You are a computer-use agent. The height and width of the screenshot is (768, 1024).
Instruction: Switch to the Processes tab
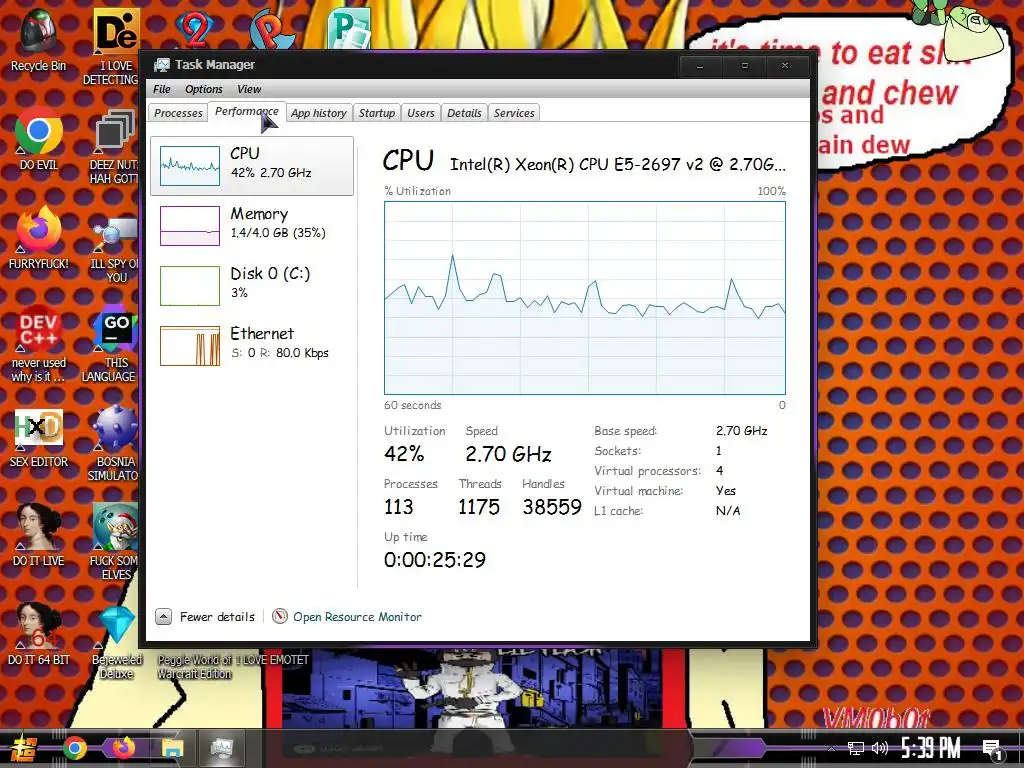click(178, 113)
